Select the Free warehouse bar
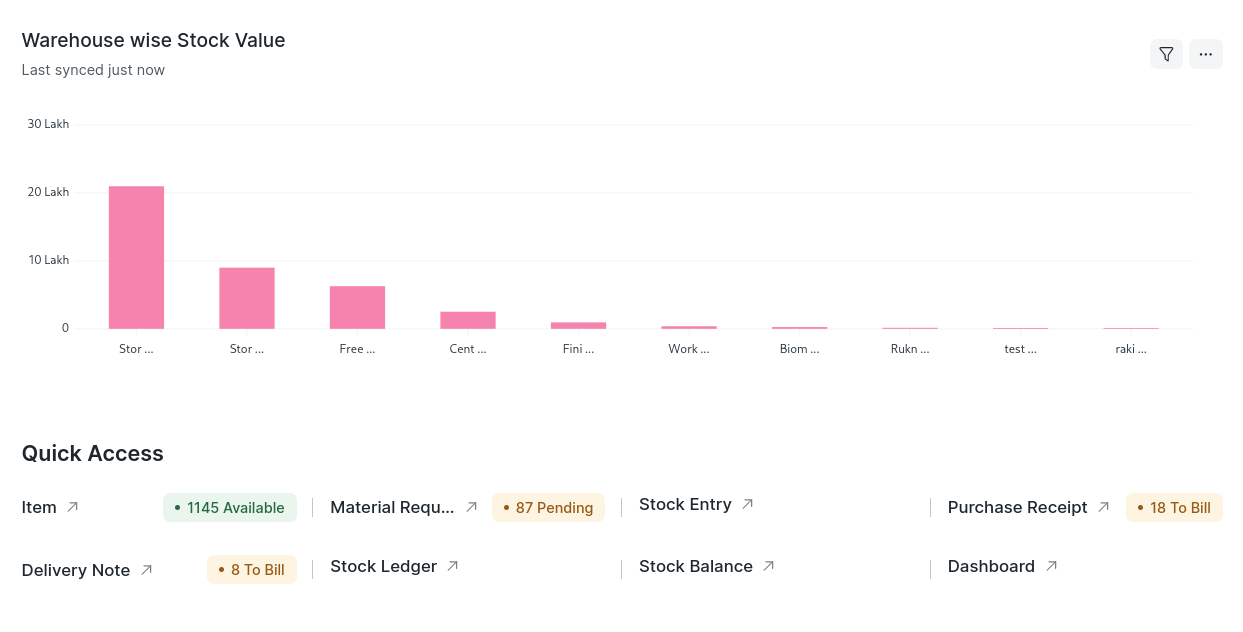Screen dimensions: 1243x632 pyautogui.click(x=357, y=307)
